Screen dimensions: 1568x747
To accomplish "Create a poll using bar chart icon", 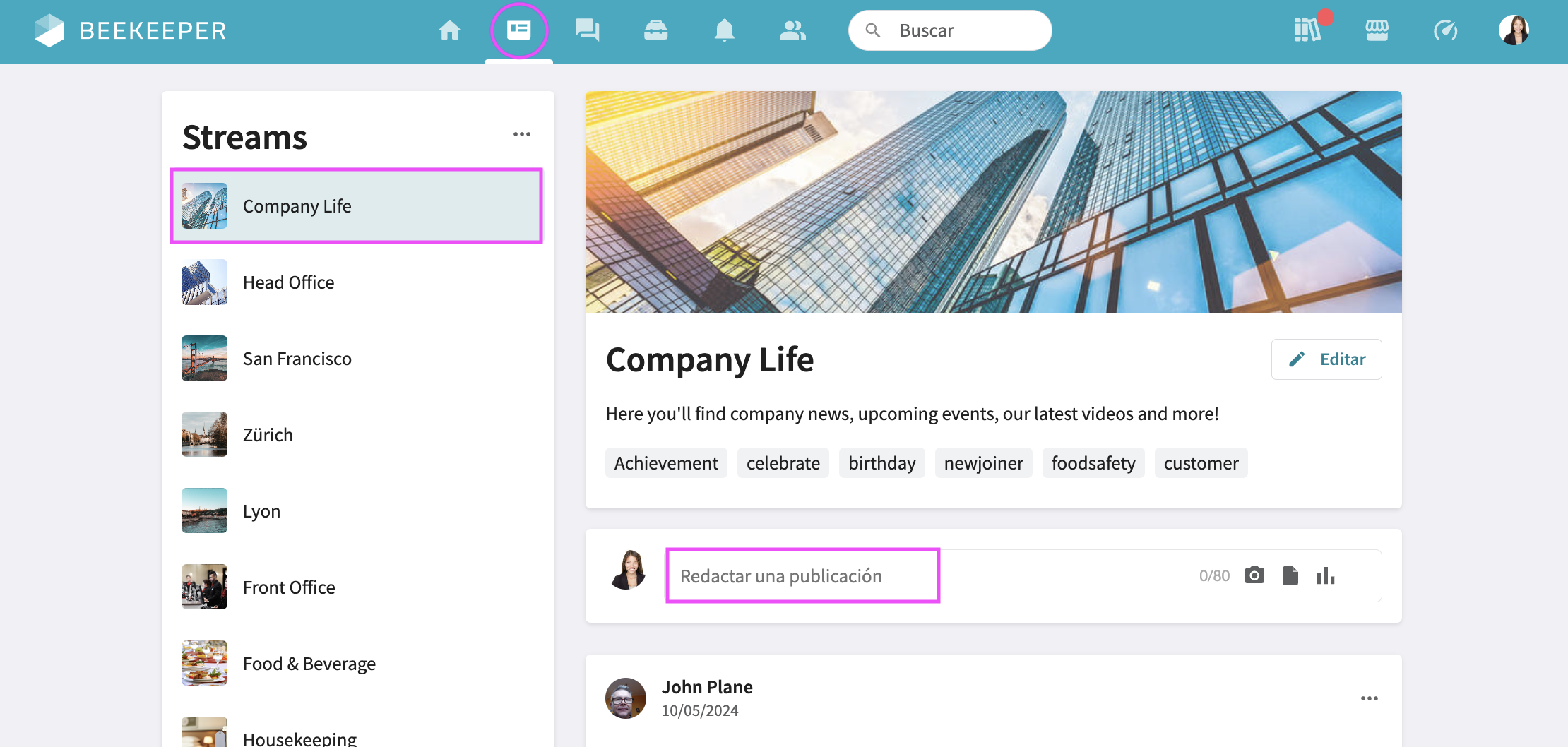I will (x=1326, y=575).
